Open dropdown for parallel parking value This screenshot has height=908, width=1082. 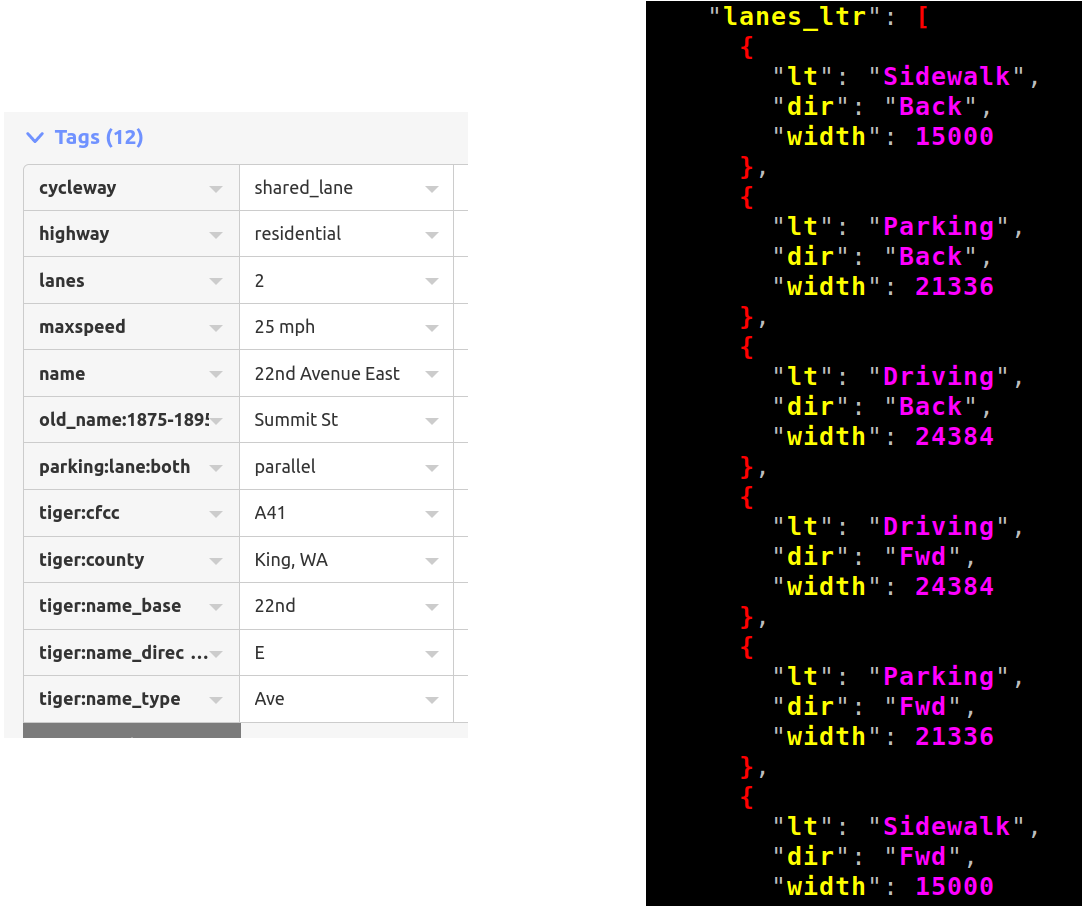coord(432,468)
